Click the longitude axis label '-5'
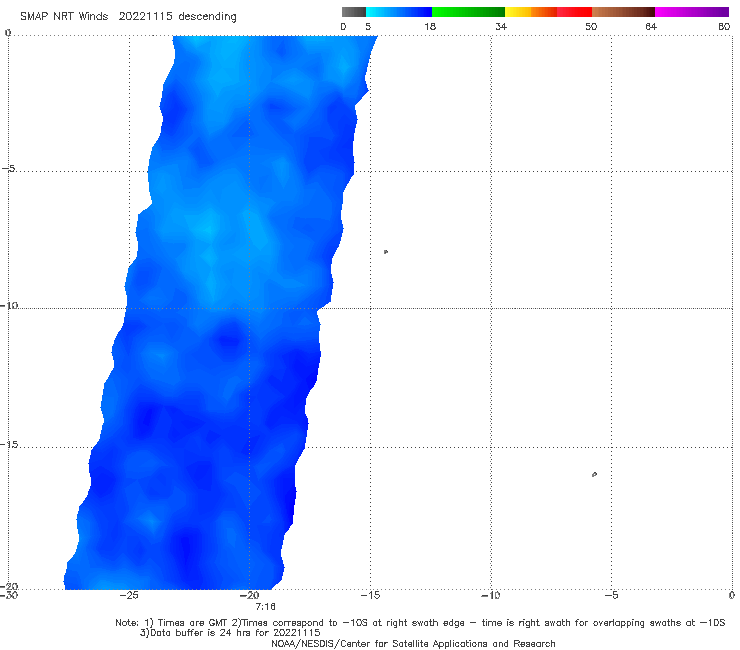The width and height of the screenshot is (740, 650). (x=611, y=595)
